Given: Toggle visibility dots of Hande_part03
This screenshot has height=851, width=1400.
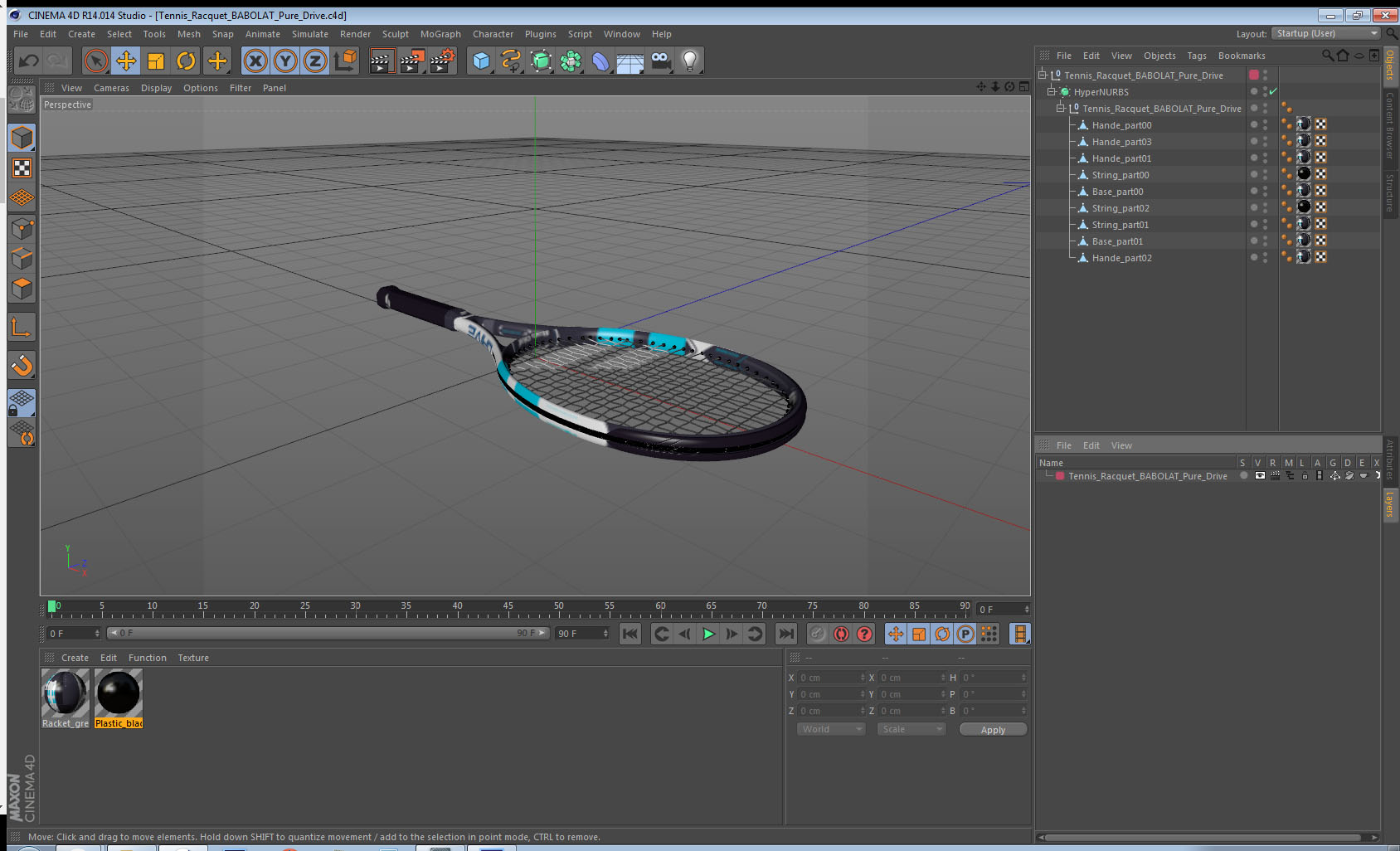Looking at the screenshot, I should (1265, 142).
